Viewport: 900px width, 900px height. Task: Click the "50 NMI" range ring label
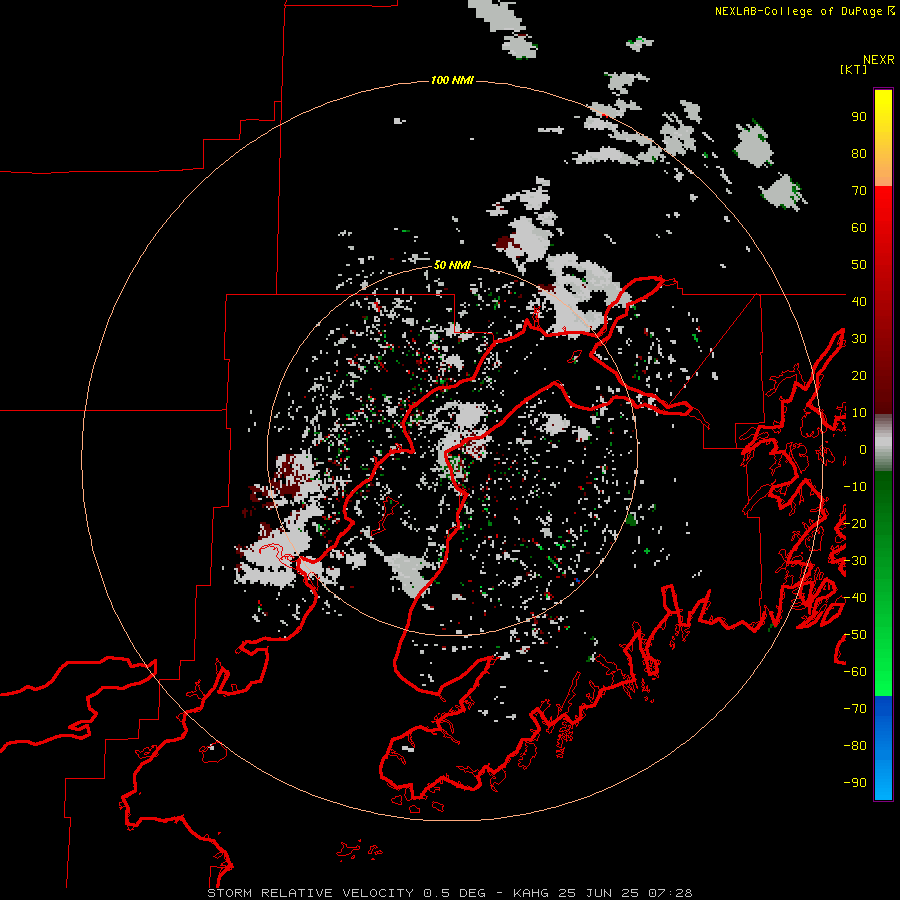452,265
